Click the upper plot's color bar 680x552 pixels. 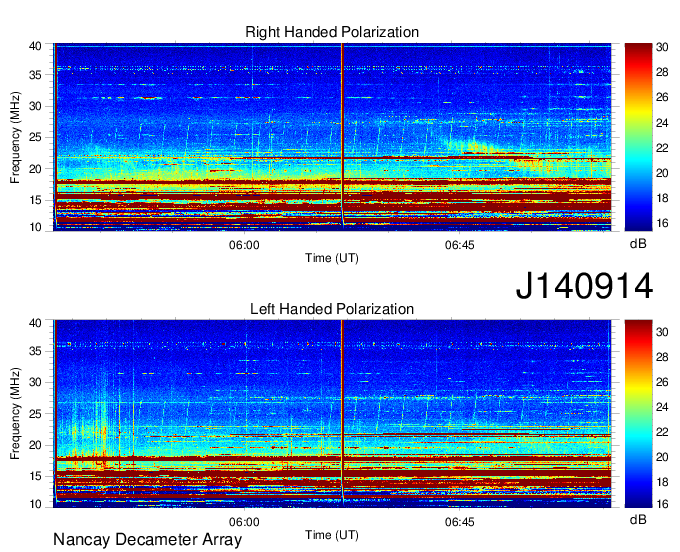[x=638, y=137]
